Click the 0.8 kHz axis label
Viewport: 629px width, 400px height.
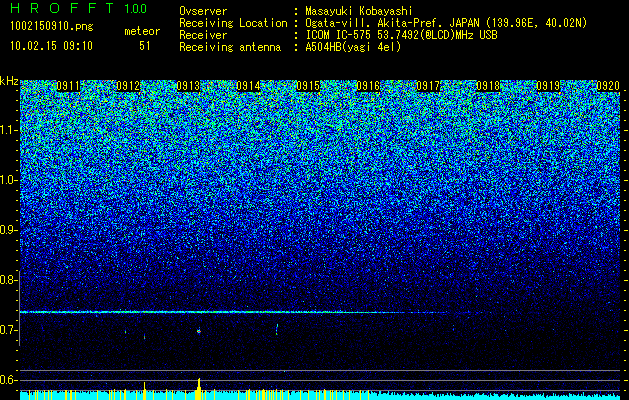8,280
